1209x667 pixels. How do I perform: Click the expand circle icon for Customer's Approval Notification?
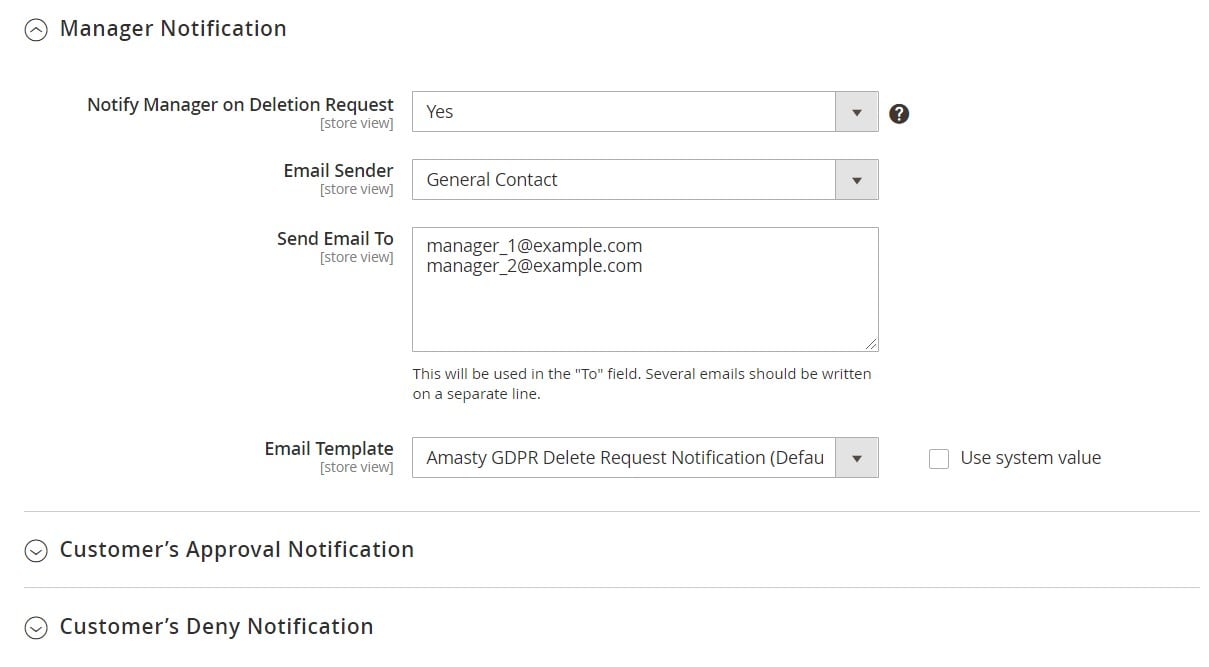[36, 551]
